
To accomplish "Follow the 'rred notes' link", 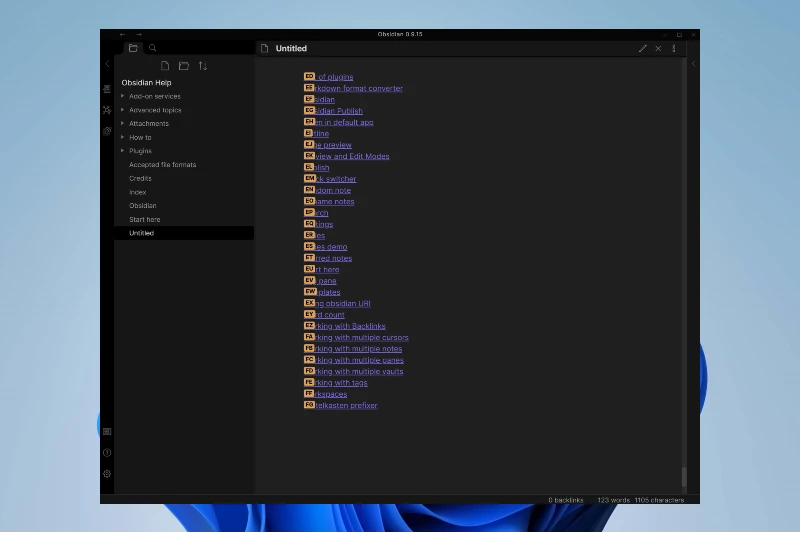I will [x=334, y=258].
